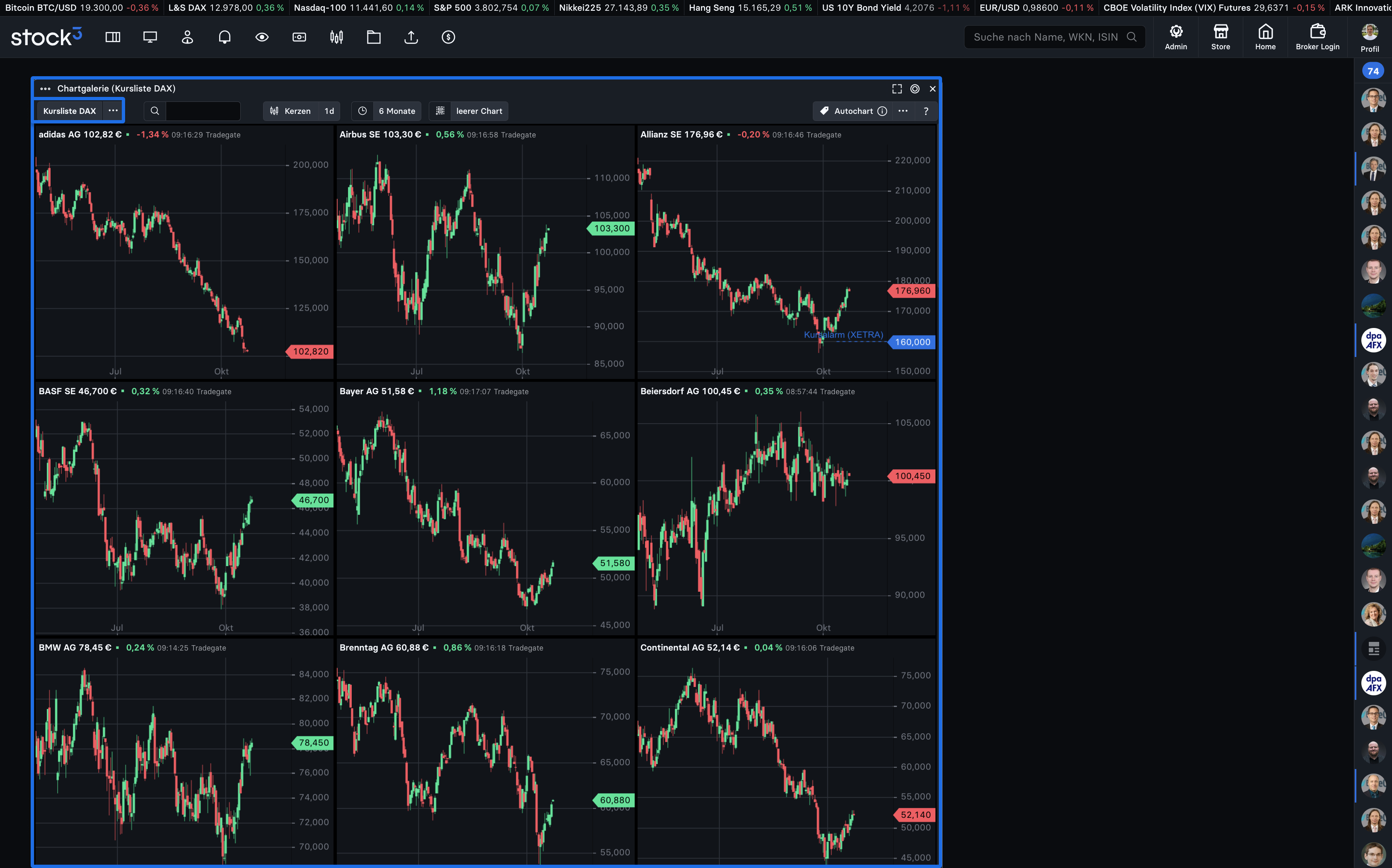Image resolution: width=1392 pixels, height=868 pixels.
Task: Show Autochart info icon
Action: pos(882,111)
